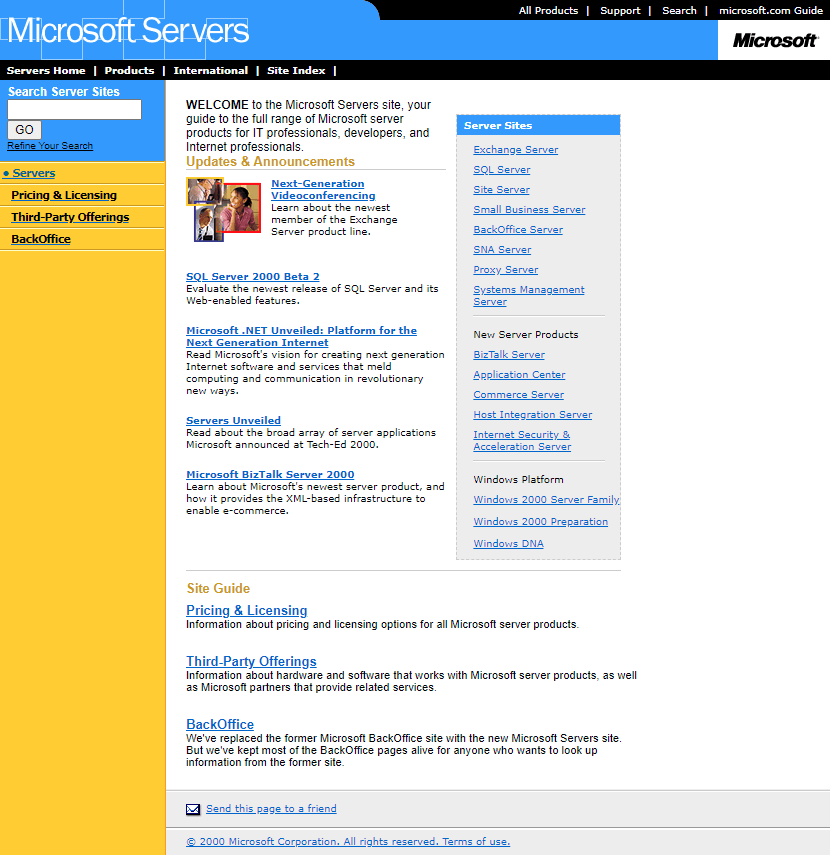Click the Updates & Announcements heading
Screen dimensions: 830x855
coord(270,161)
